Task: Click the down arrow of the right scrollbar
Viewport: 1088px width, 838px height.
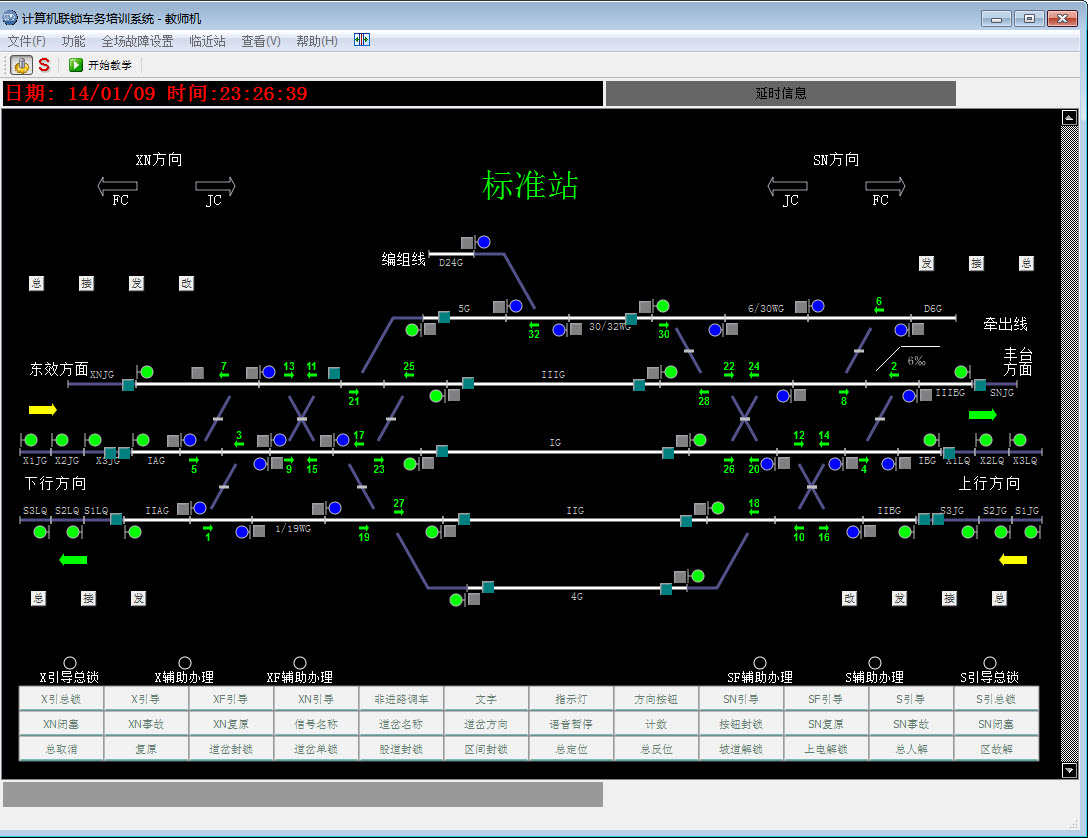Action: 1069,771
